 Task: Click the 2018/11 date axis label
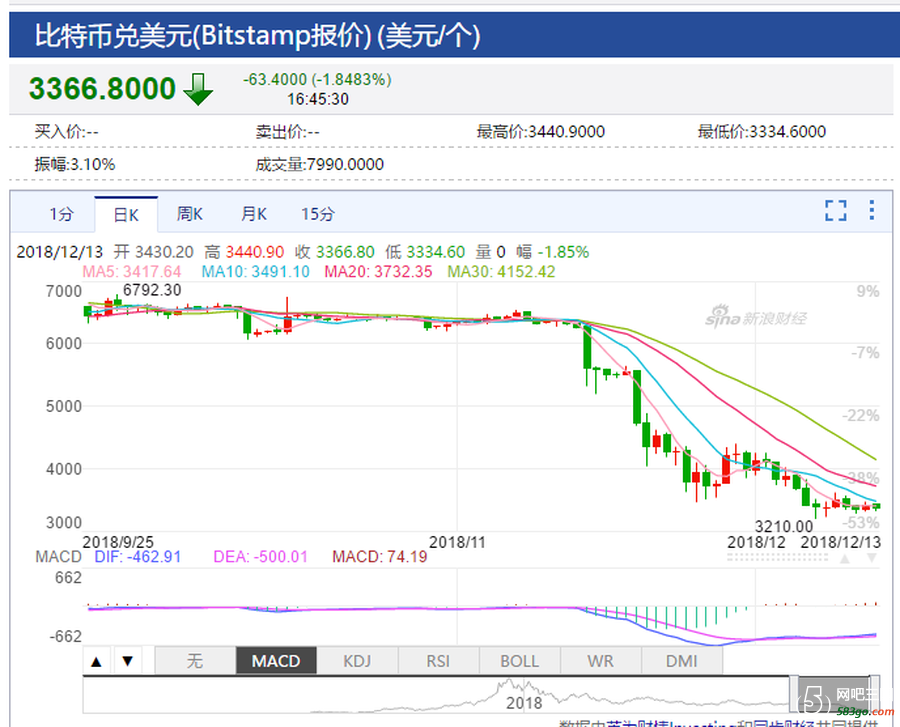coord(457,542)
